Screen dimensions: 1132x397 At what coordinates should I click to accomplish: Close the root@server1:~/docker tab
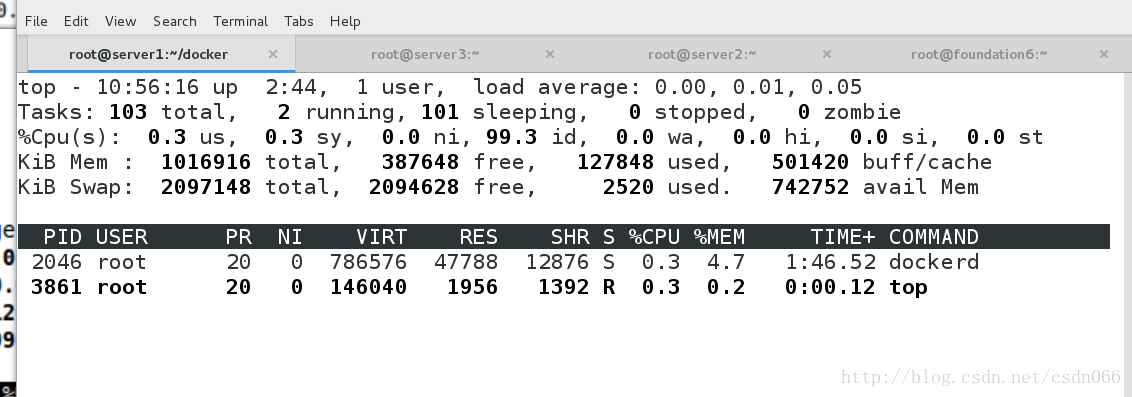pyautogui.click(x=273, y=54)
